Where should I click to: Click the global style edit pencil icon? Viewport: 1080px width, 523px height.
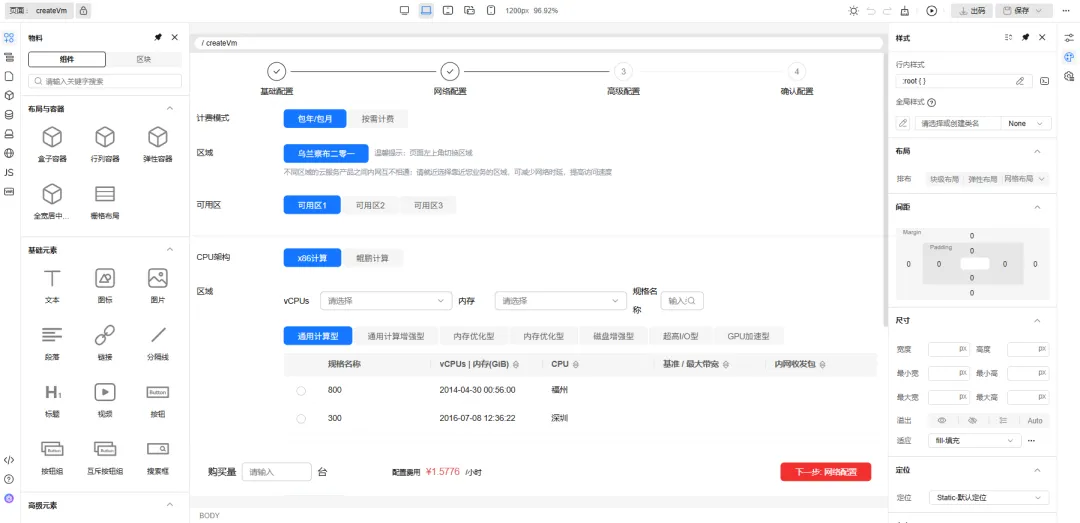[x=902, y=123]
